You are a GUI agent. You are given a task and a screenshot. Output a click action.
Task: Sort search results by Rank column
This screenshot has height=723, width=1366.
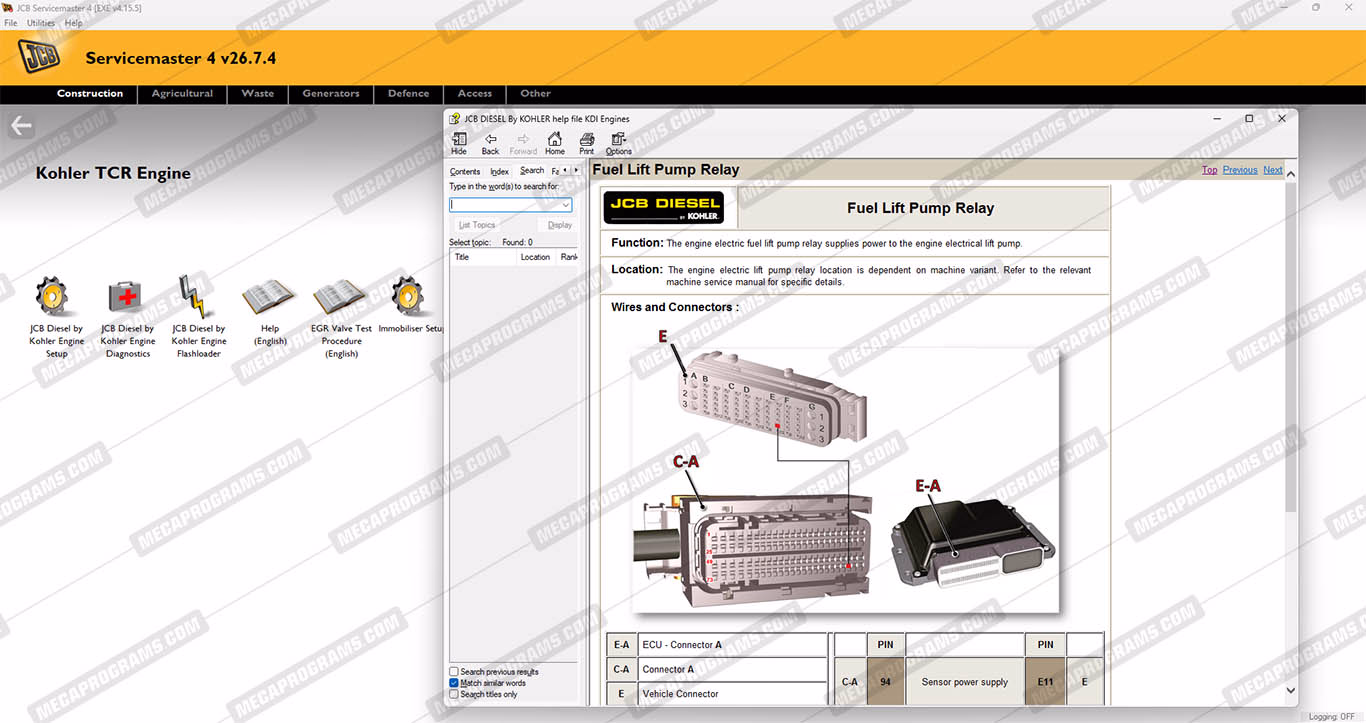coord(568,257)
